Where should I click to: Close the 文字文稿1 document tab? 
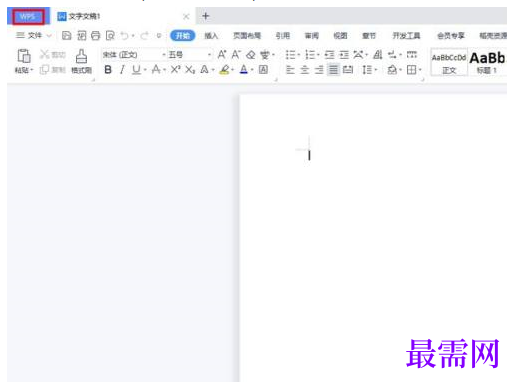point(186,16)
